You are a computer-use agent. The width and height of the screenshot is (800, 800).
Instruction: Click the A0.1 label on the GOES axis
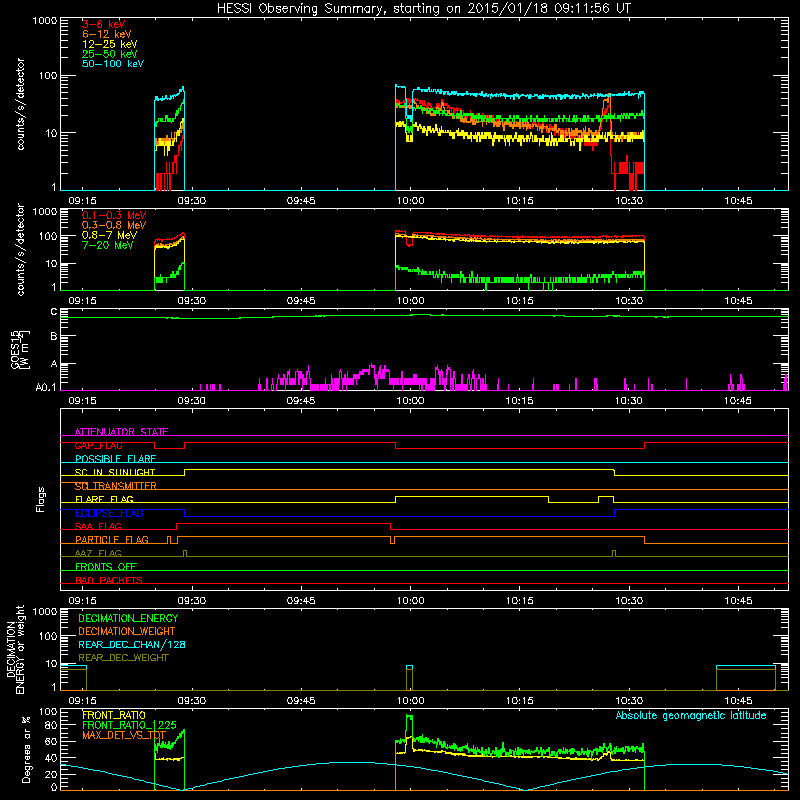click(x=46, y=388)
